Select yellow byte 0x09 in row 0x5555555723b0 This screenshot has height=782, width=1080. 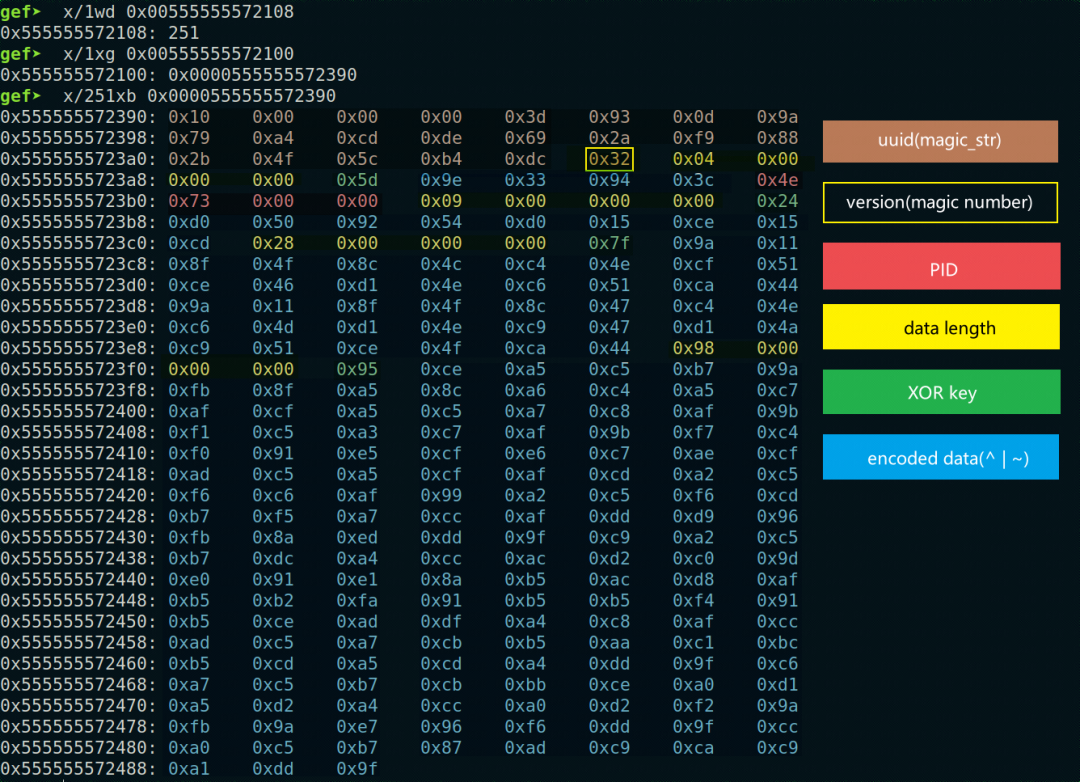tap(441, 201)
